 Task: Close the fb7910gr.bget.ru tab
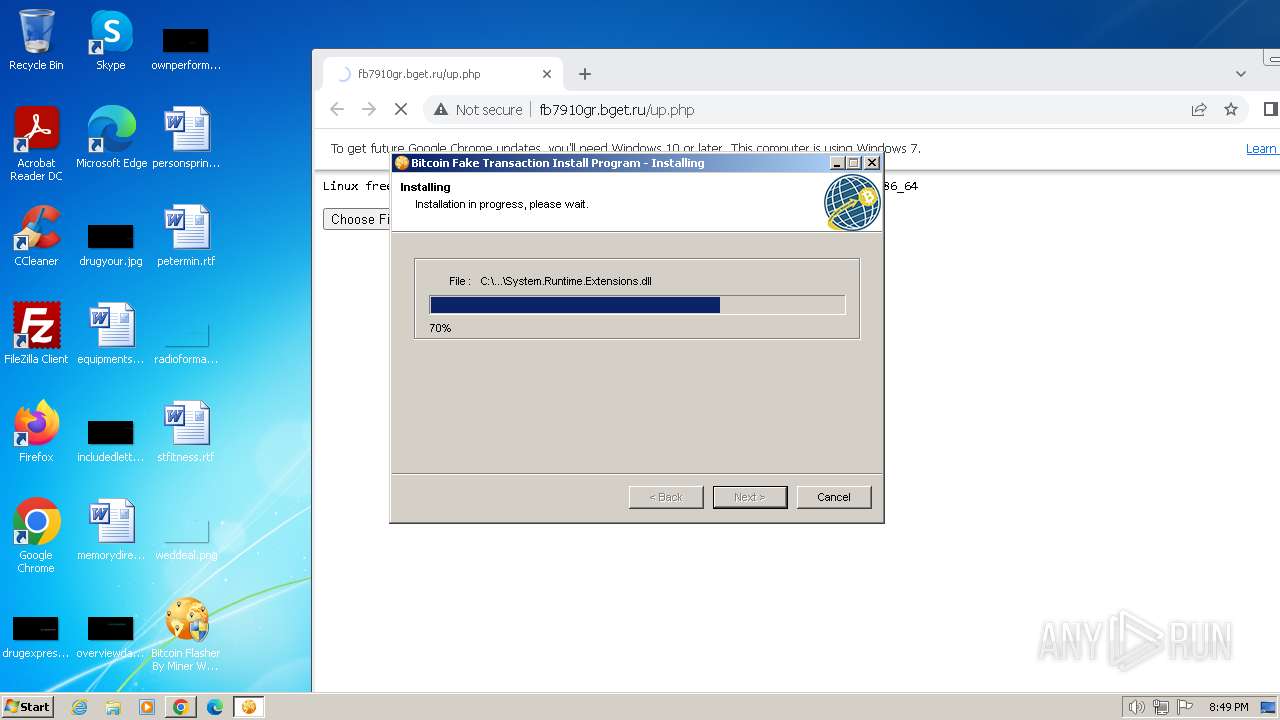[547, 74]
